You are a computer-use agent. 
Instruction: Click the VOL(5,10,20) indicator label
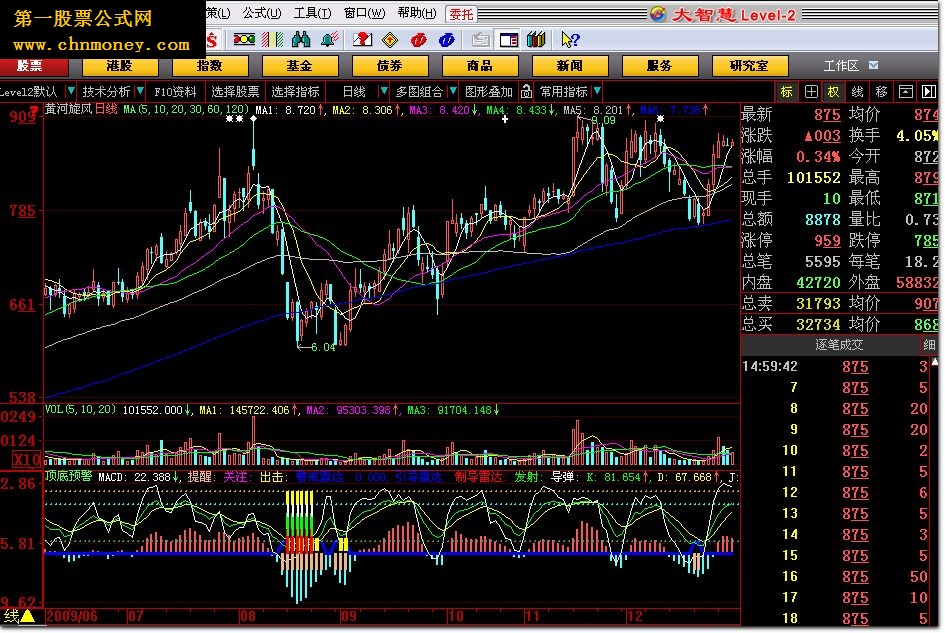[x=80, y=410]
